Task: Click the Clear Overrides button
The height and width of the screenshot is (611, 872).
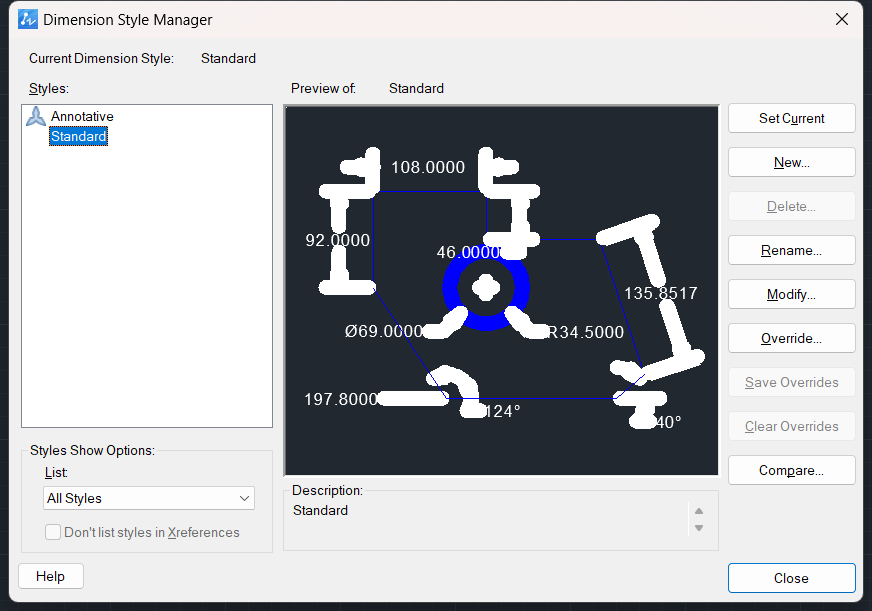Action: pos(791,426)
